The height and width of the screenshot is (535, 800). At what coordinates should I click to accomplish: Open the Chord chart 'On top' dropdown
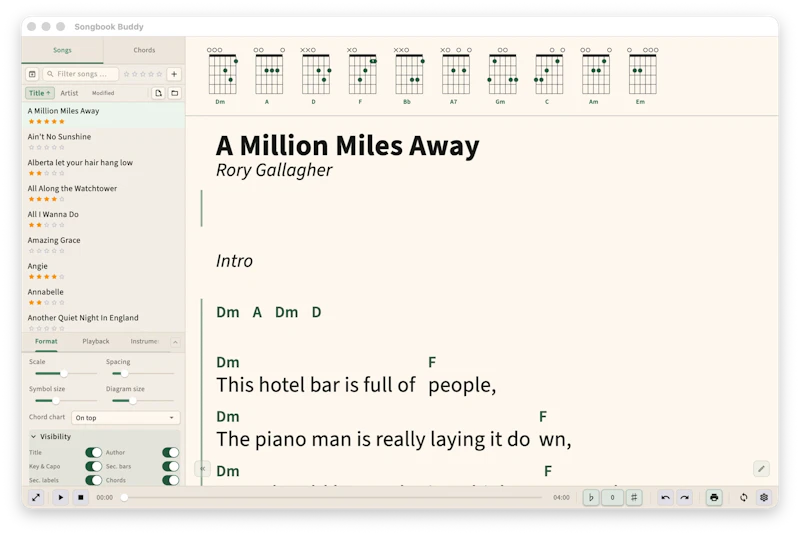[126, 418]
